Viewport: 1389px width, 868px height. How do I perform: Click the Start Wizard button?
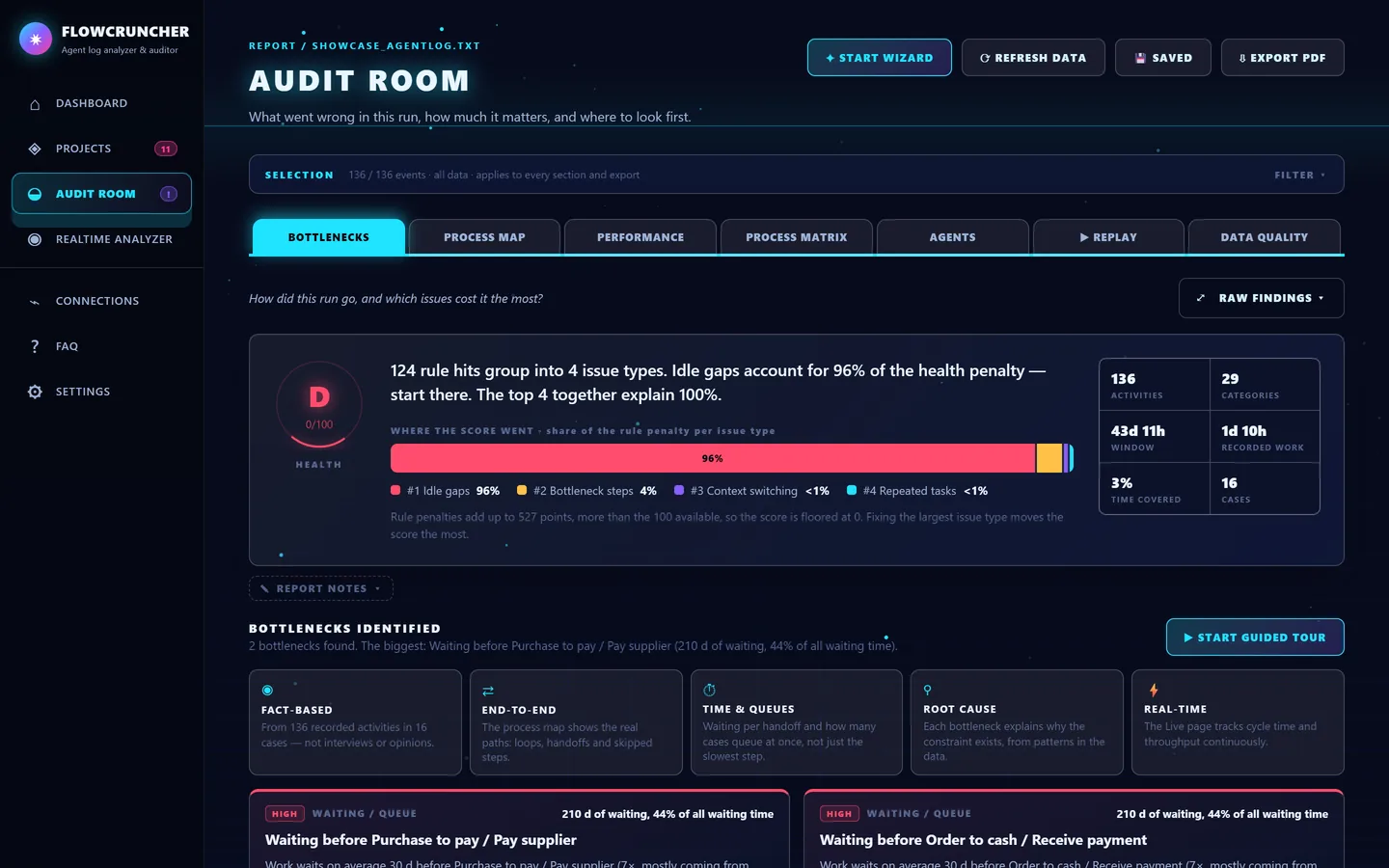[880, 58]
